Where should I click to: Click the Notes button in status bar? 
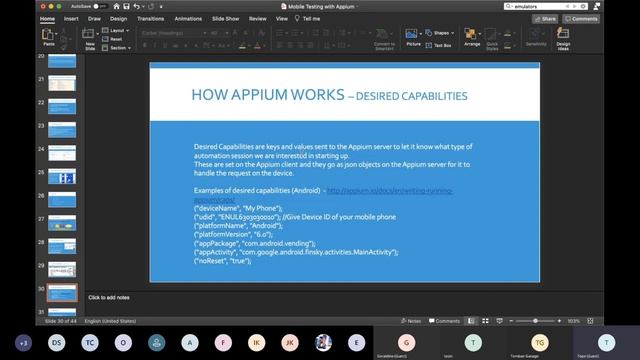coord(411,321)
